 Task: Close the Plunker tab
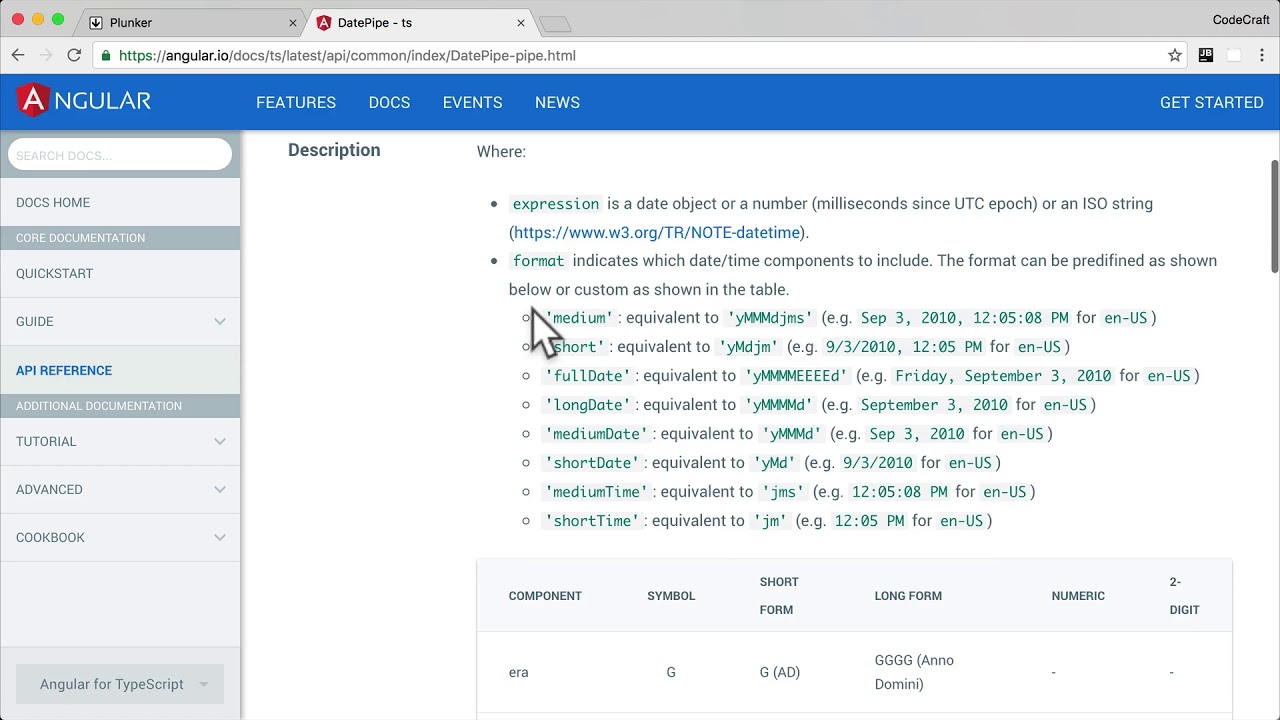point(293,22)
